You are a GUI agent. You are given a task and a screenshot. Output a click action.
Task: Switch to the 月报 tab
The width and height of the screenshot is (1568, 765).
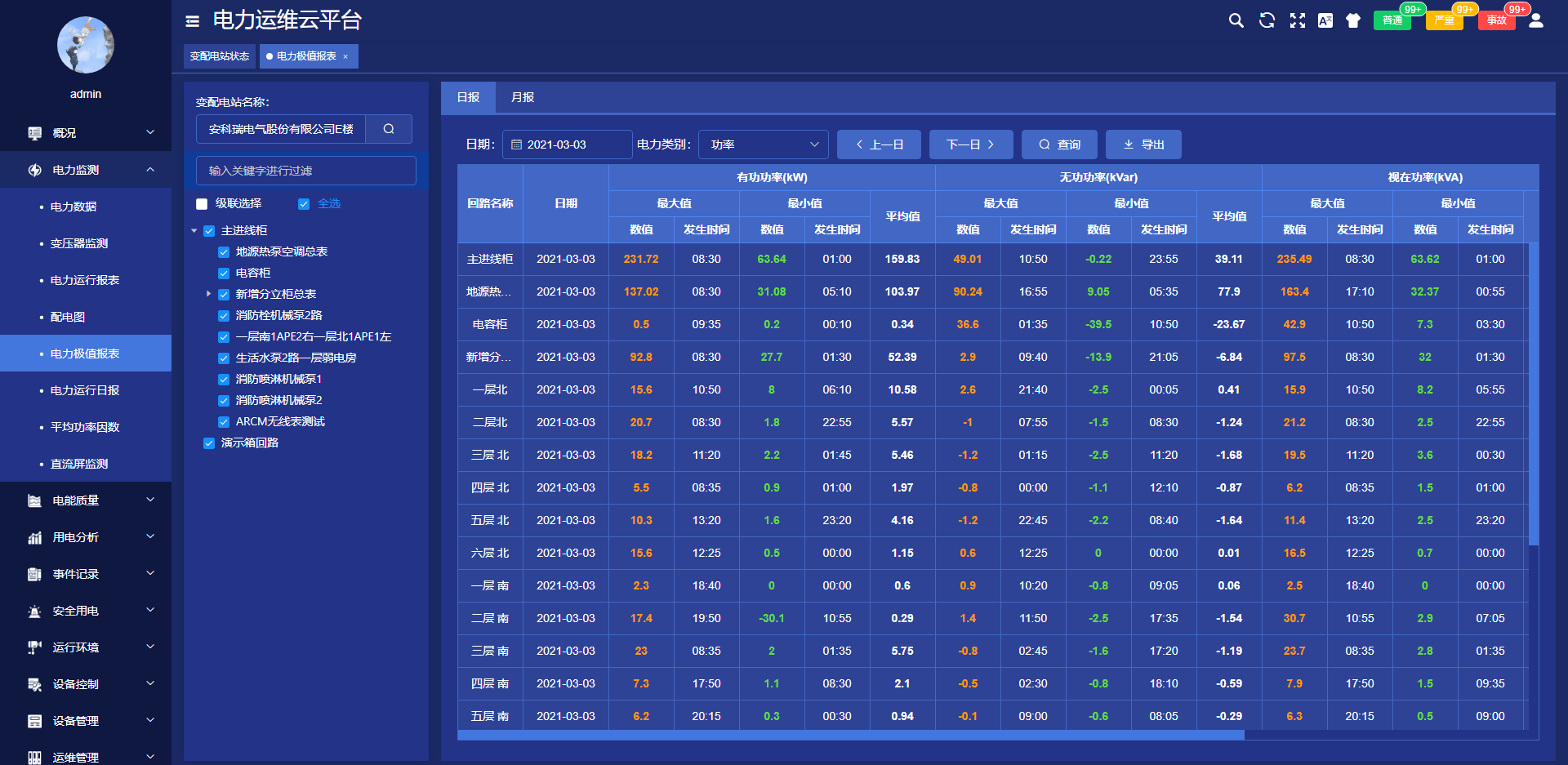[522, 97]
